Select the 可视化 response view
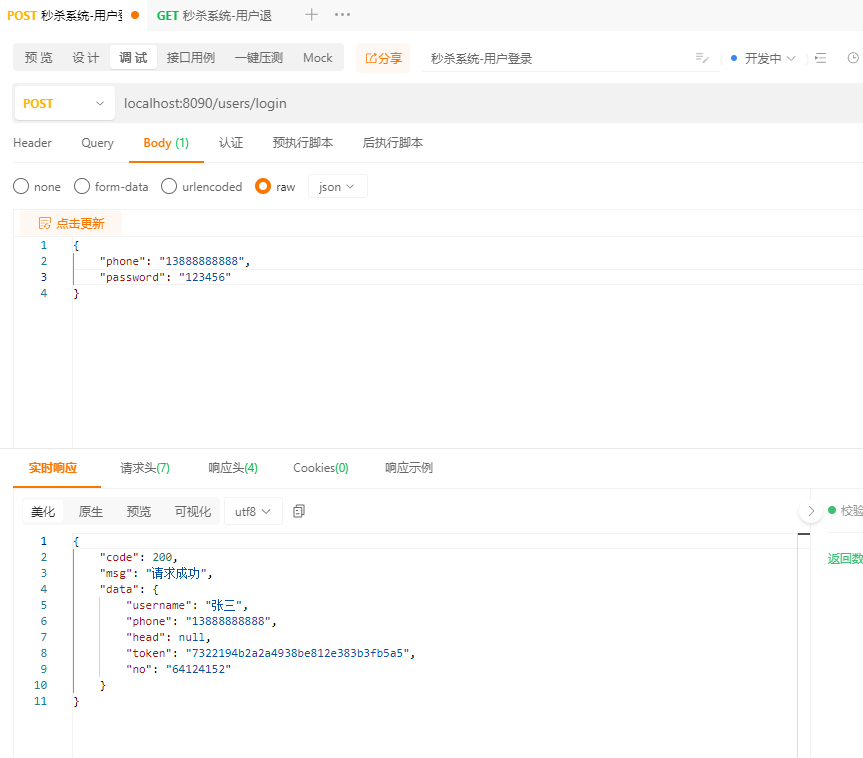Viewport: 863px width, 758px height. click(193, 511)
